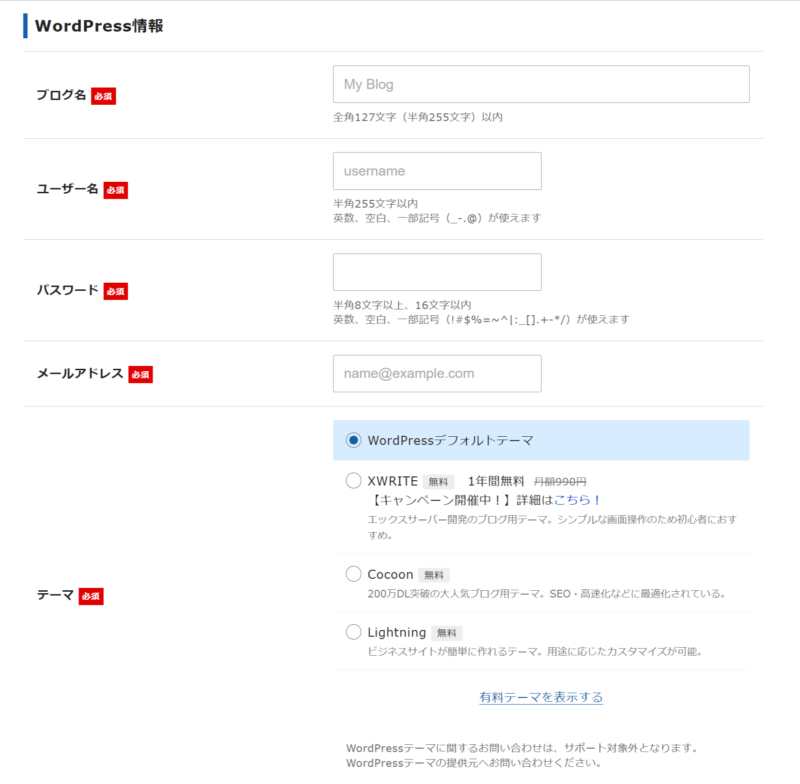Click the 無料 tag next to XWRITE
The image size is (800, 784).
[x=438, y=482]
